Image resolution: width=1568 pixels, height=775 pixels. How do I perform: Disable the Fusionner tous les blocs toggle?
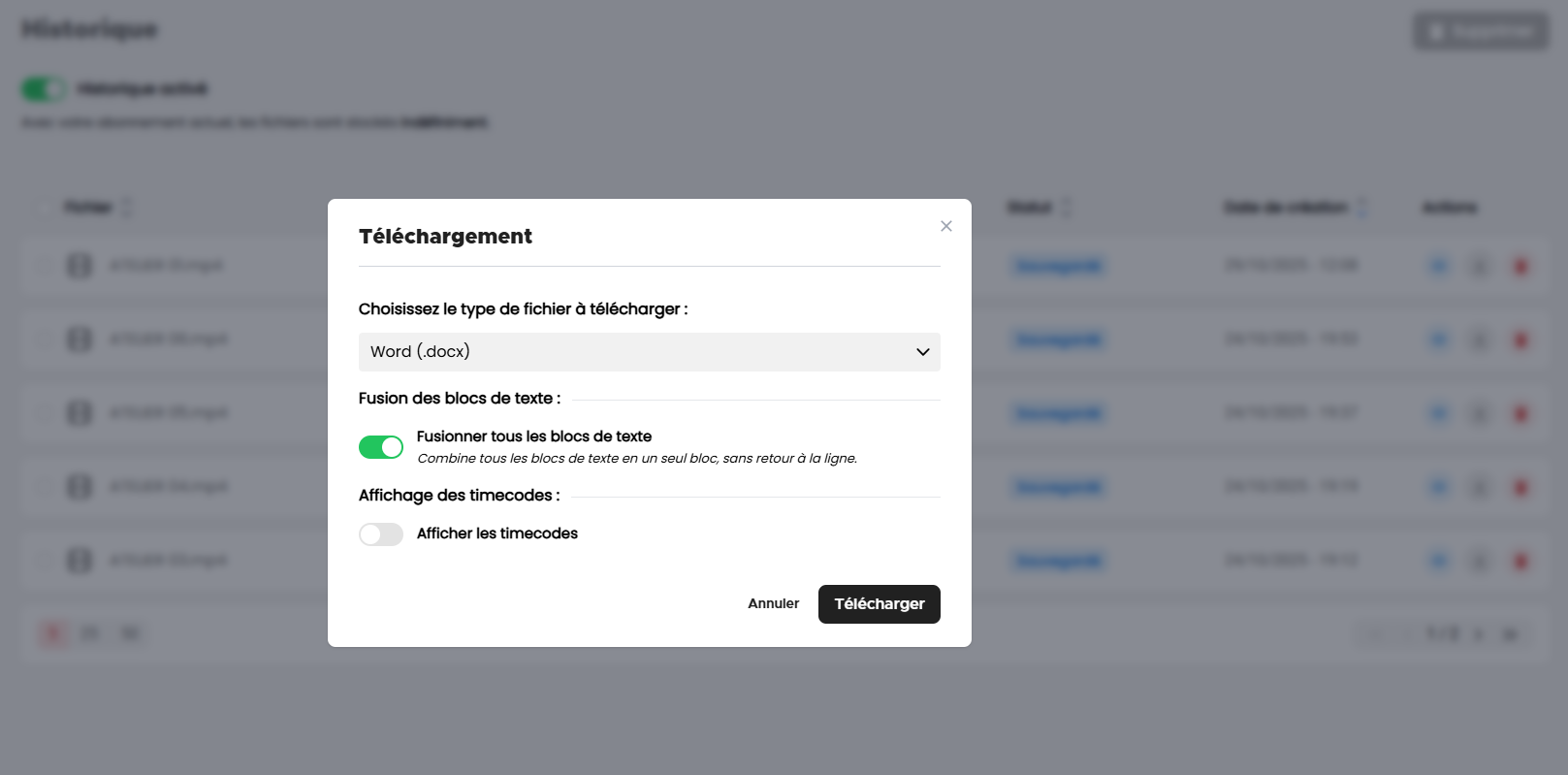[381, 447]
